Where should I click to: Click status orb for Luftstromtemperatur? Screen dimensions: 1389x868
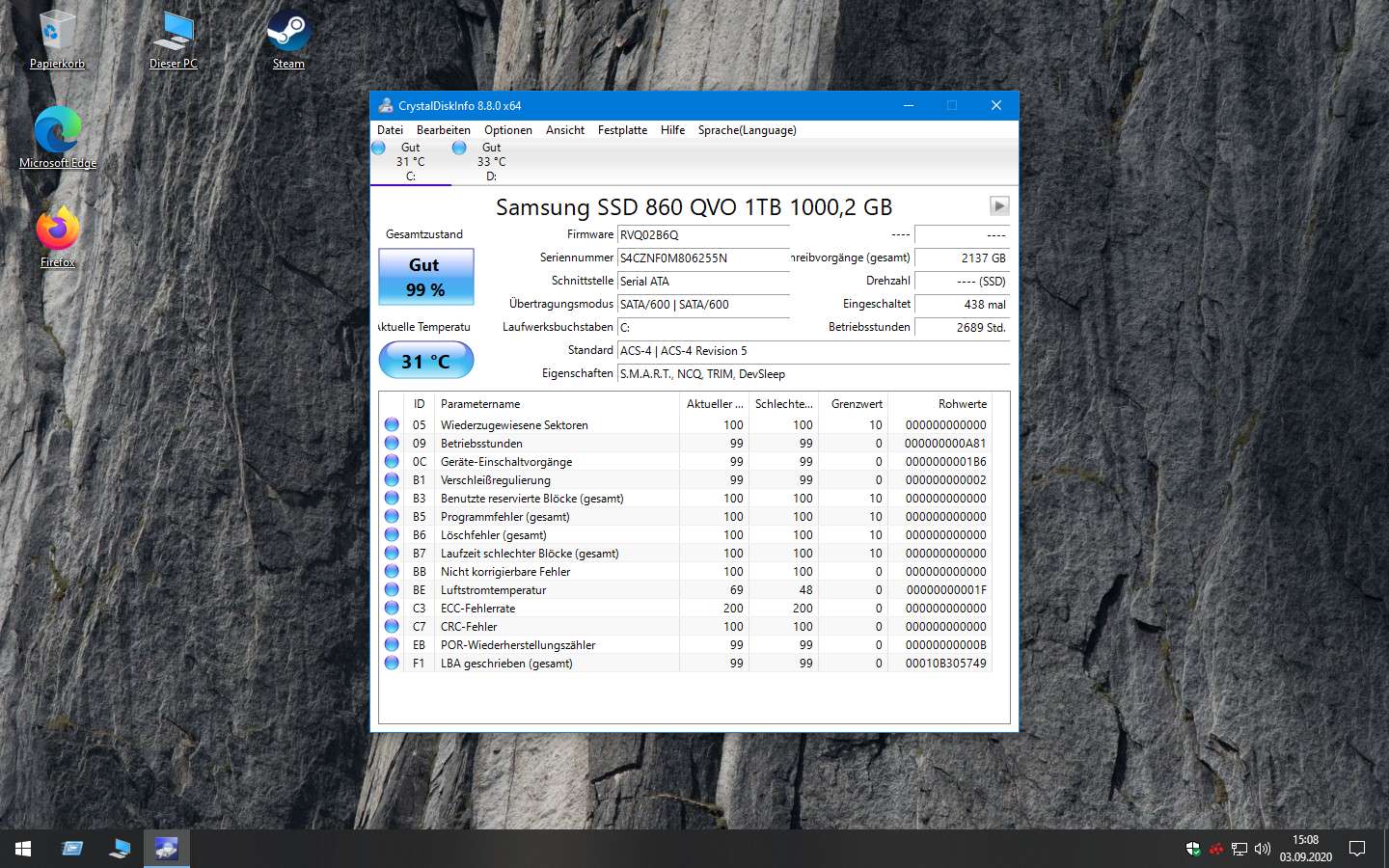(392, 589)
